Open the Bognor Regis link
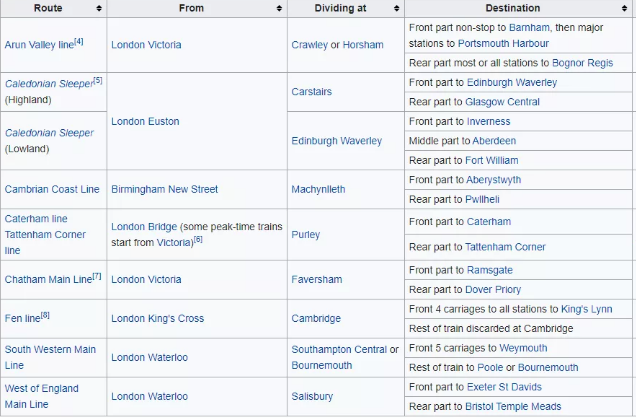Image resolution: width=636 pixels, height=418 pixels. pos(582,63)
